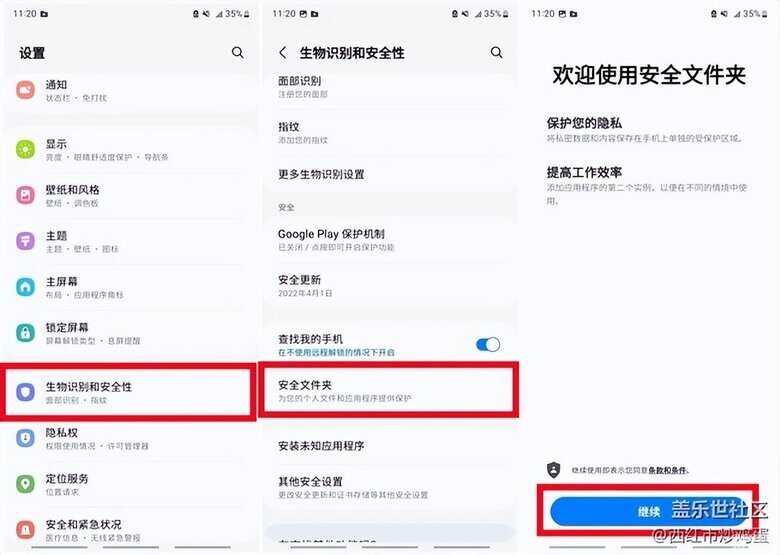The image size is (780, 555).
Task: Toggle the 查找我的手机 switch
Action: coord(488,344)
